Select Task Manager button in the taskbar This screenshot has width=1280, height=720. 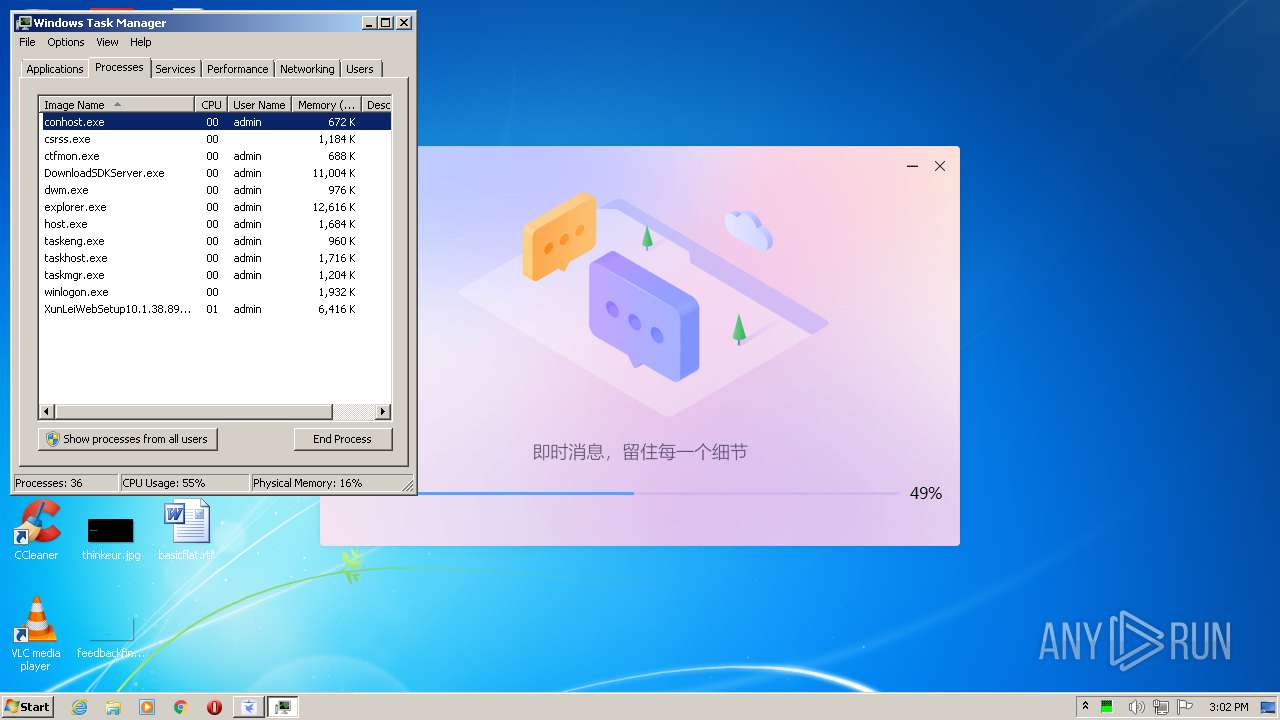(x=283, y=707)
